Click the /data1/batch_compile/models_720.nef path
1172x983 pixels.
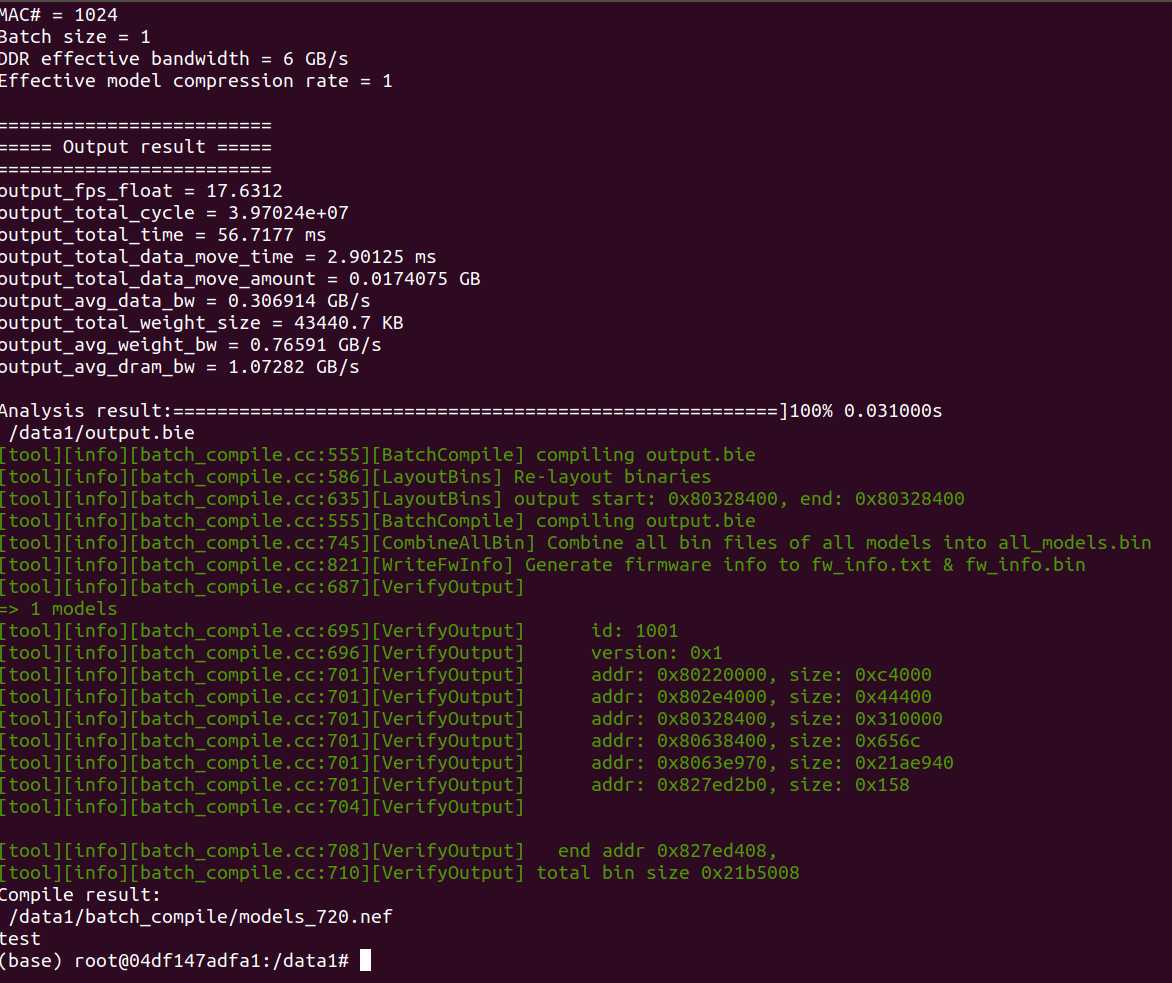[201, 917]
